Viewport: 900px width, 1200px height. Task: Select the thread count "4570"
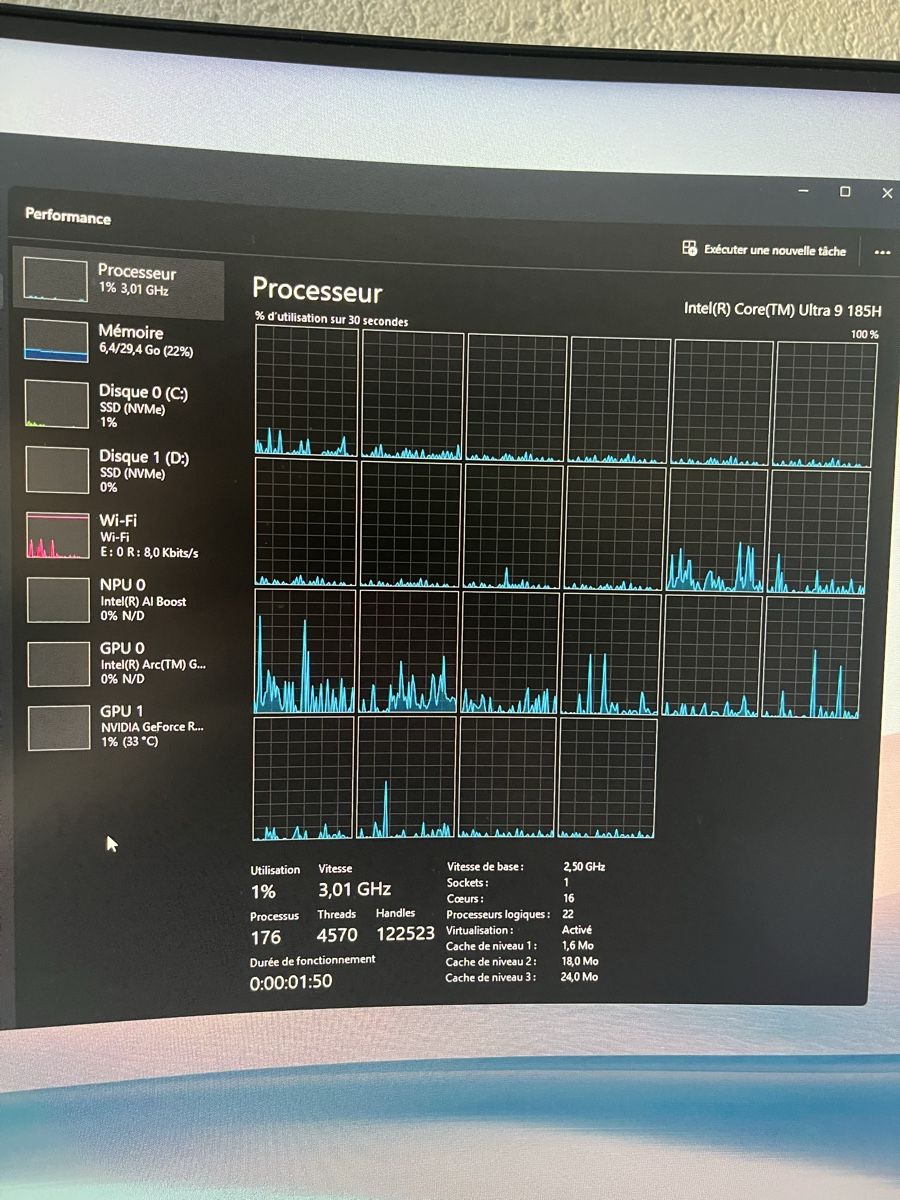(x=337, y=936)
